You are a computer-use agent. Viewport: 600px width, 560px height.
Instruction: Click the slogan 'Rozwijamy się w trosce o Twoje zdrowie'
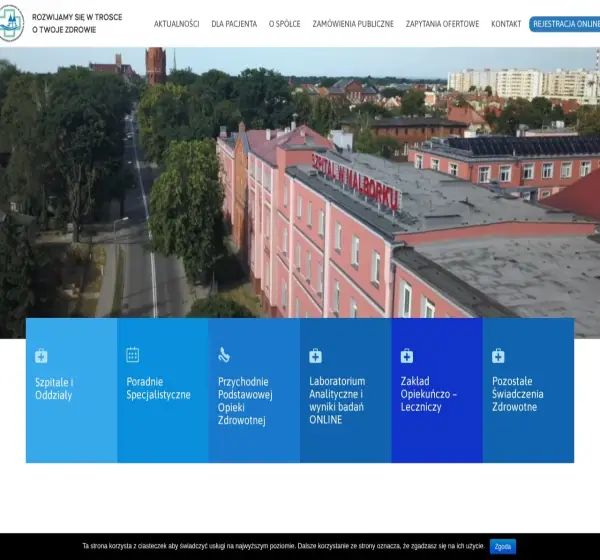(77, 23)
